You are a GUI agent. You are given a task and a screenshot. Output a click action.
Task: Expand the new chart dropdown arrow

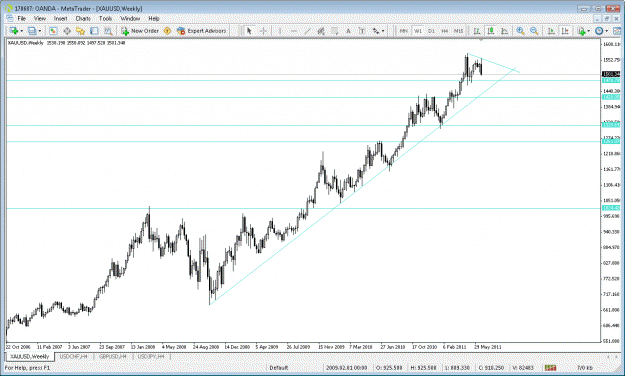tap(21, 31)
